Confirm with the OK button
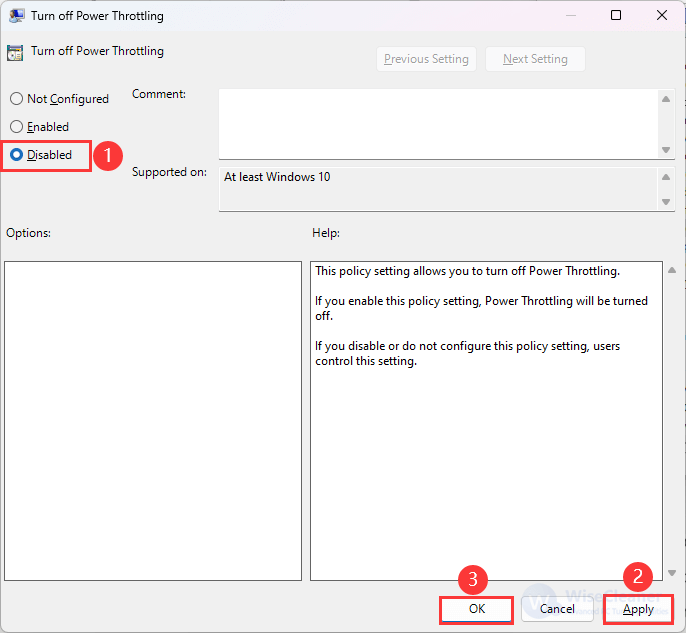This screenshot has height=633, width=686. tap(476, 609)
